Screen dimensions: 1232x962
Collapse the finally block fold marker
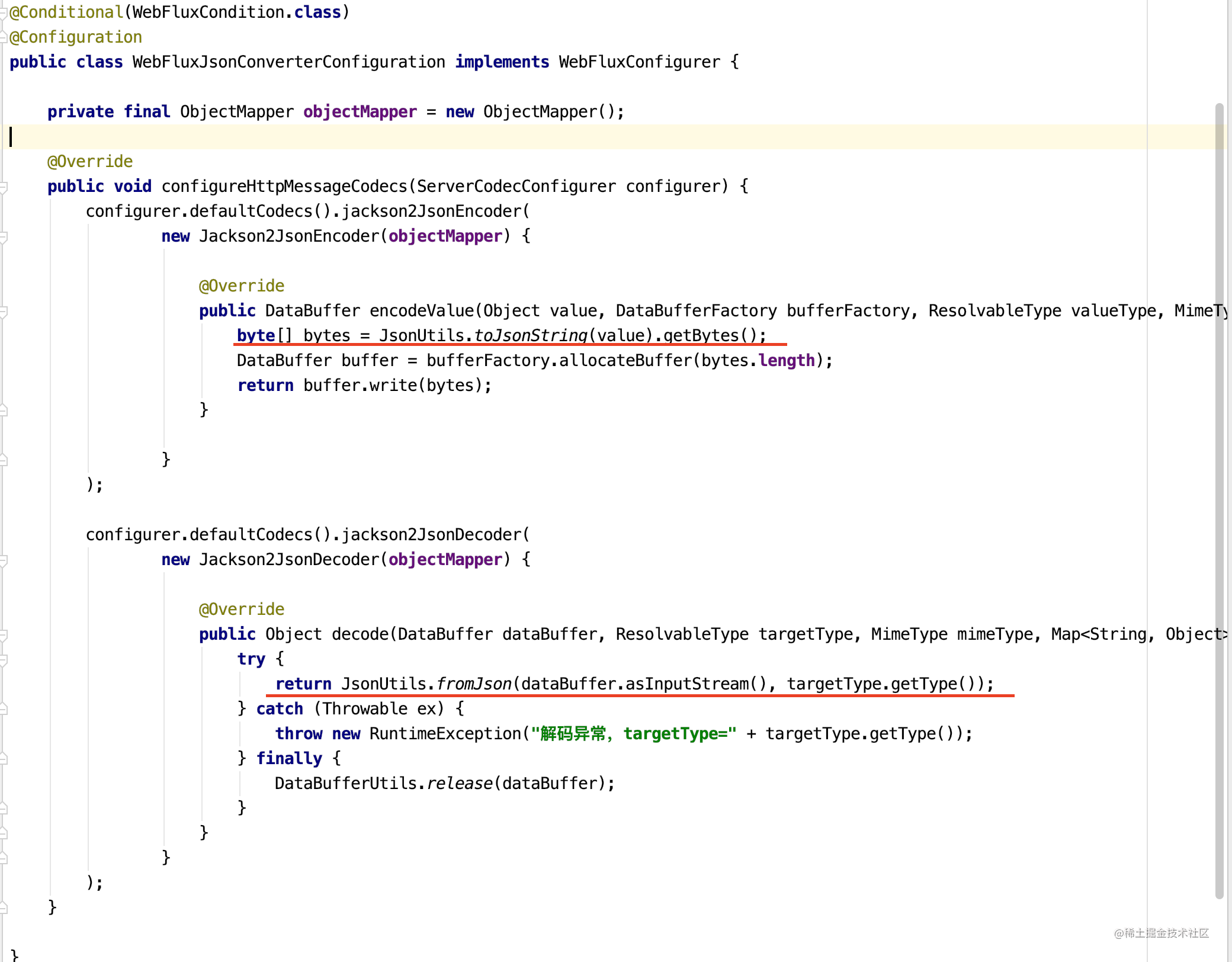[x=4, y=758]
